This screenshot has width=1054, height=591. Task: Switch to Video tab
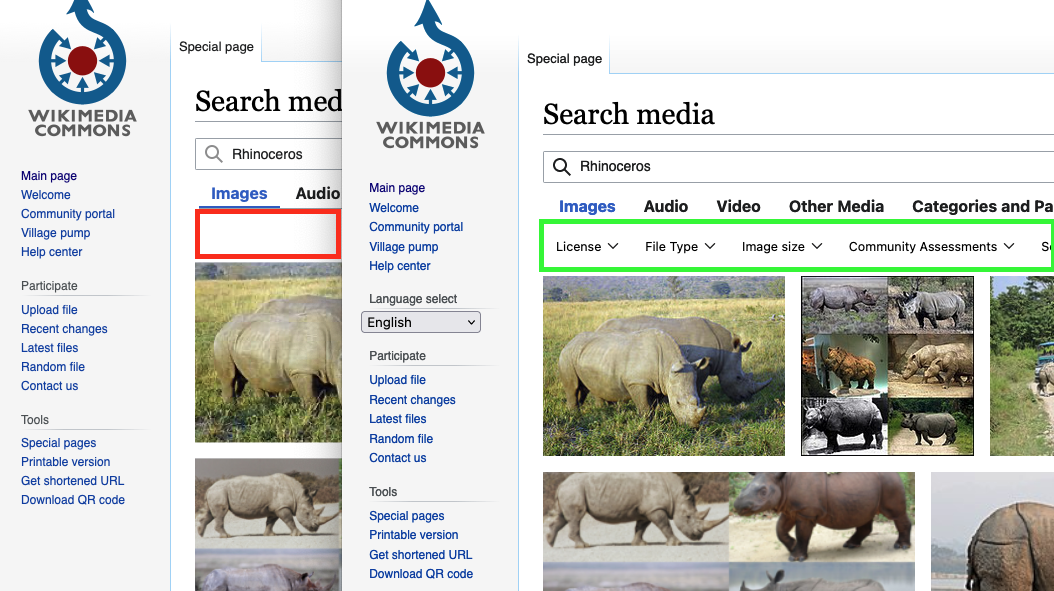738,206
